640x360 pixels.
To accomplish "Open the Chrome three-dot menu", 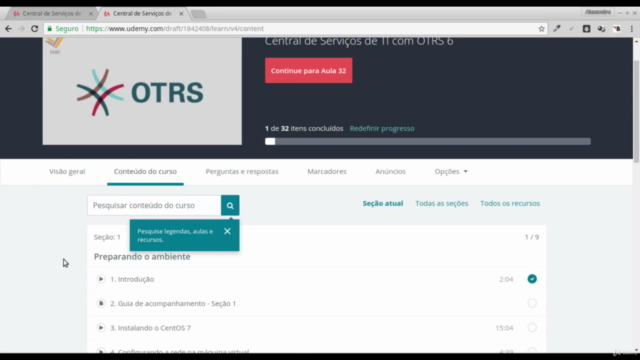I will 631,29.
